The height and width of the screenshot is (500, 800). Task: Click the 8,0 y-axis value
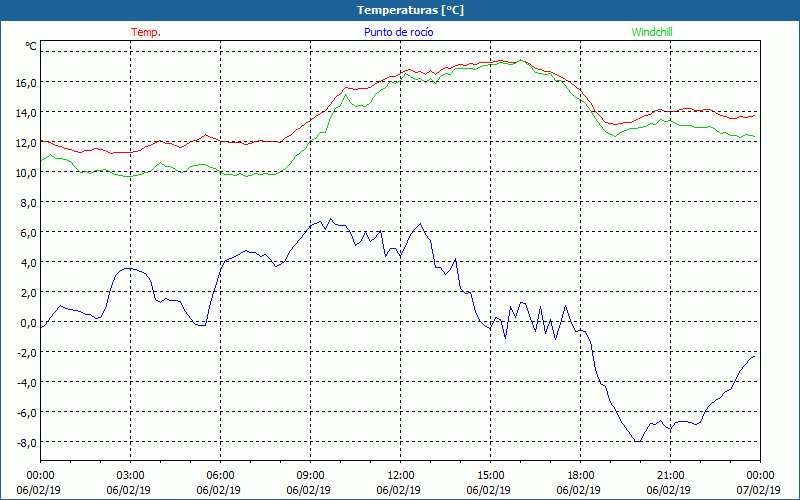point(29,203)
